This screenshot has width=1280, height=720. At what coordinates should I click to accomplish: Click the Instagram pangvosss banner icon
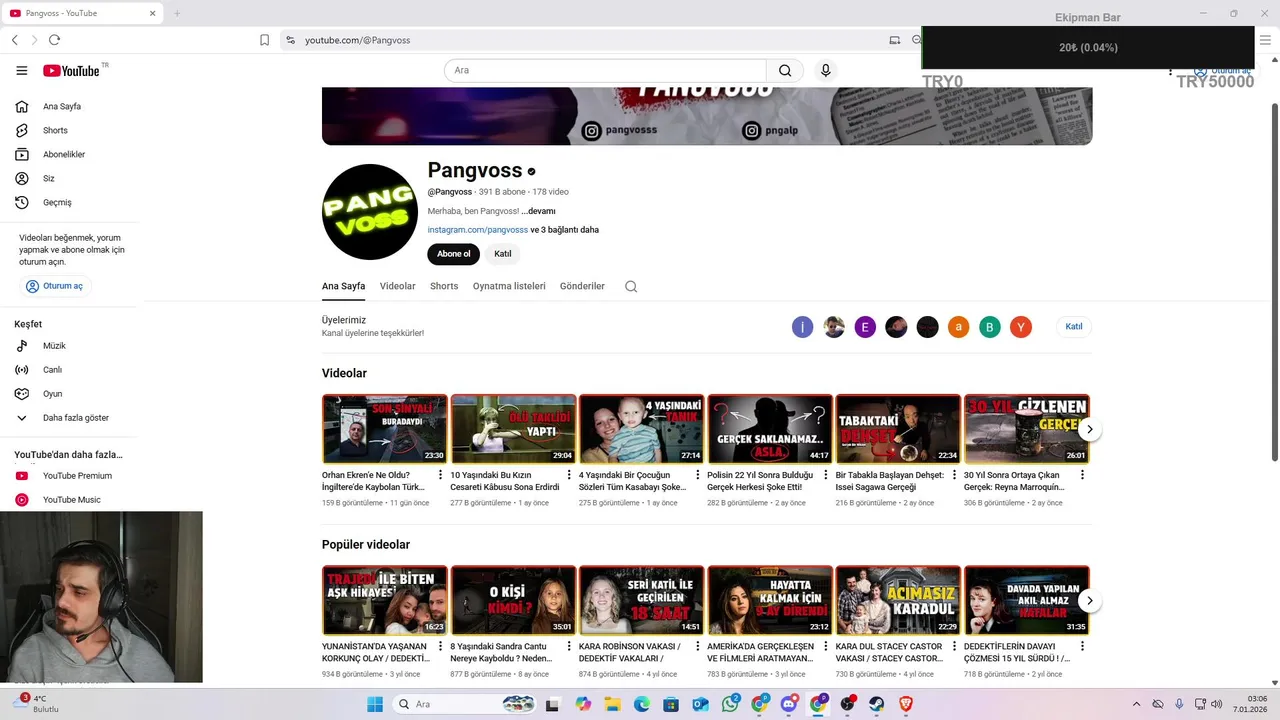[591, 131]
